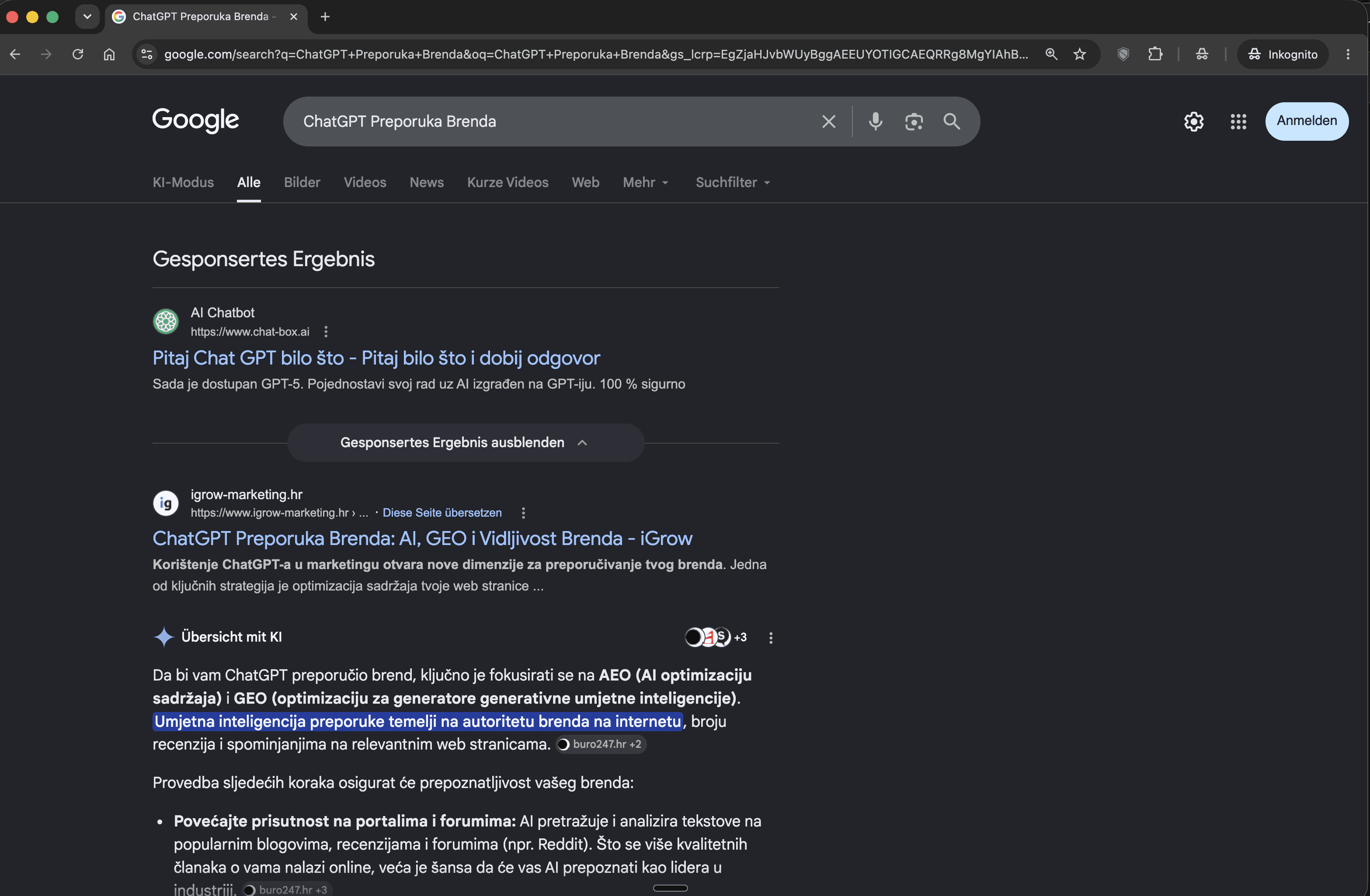
Task: Click the incognito spy toolbar icon
Action: click(x=1202, y=54)
